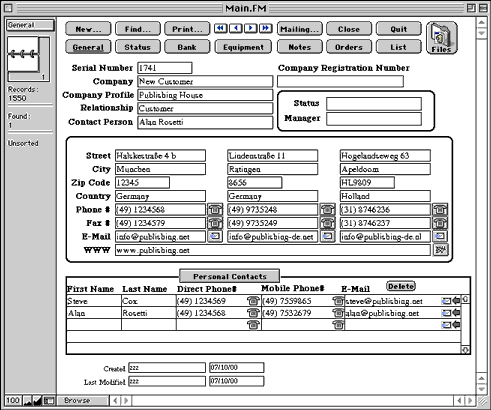Click the Street field Lindenstraße 11

pos(273,156)
